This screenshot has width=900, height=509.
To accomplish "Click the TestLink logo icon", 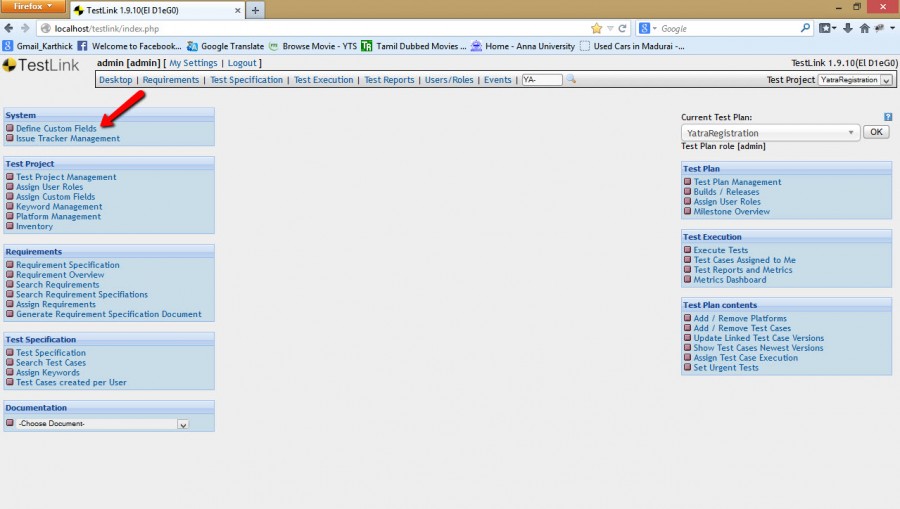I will pos(9,65).
